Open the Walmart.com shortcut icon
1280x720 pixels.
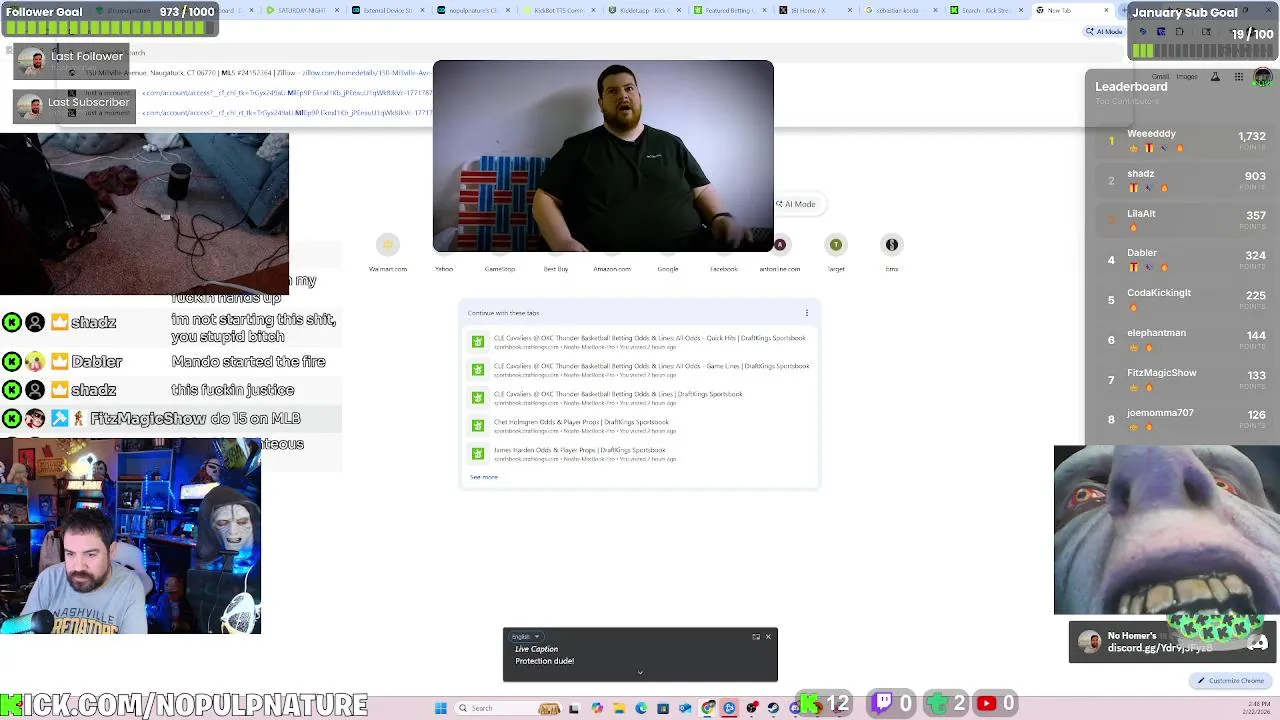tap(388, 245)
